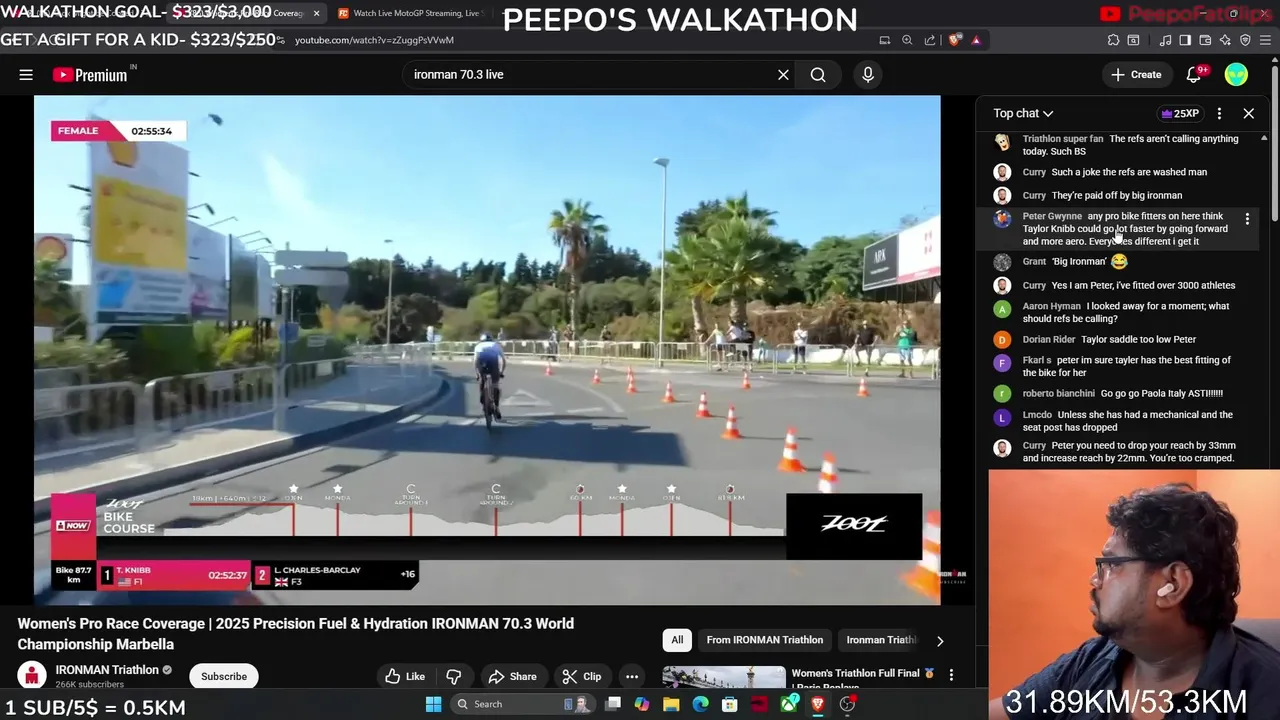Select the 'Ironman Triathl...' chip
Viewport: 1280px width, 720px height.
point(881,640)
